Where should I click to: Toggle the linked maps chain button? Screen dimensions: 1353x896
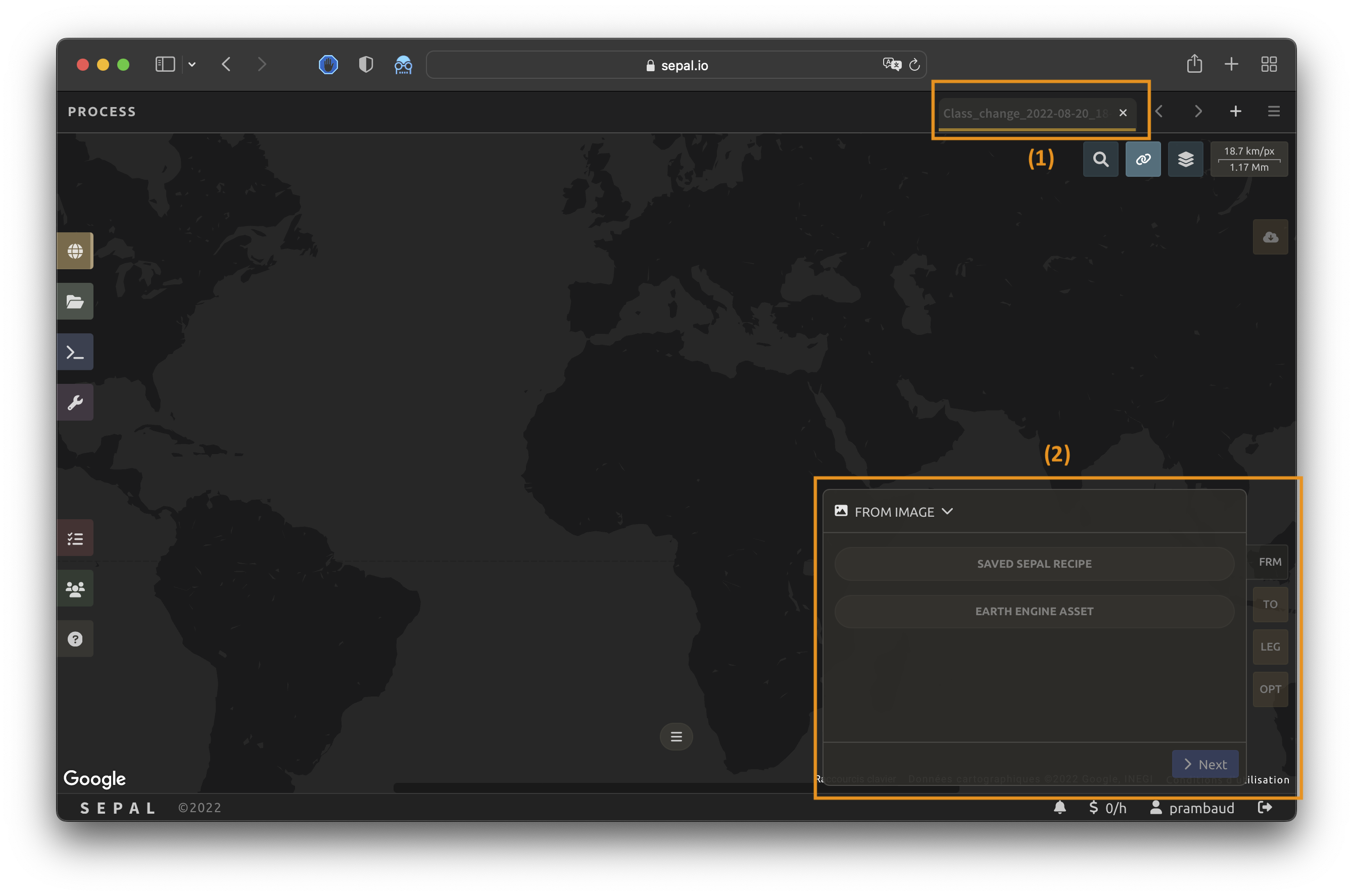pos(1143,160)
